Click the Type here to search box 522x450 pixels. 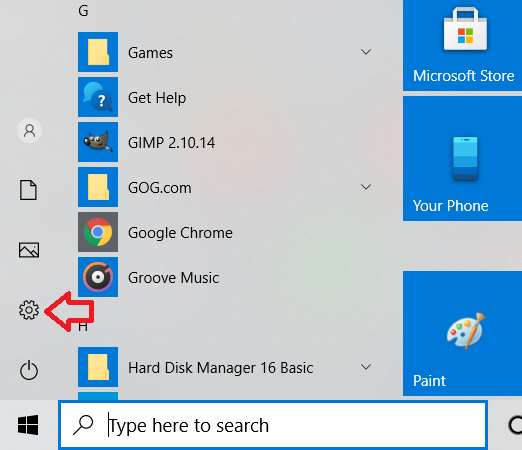(273, 425)
